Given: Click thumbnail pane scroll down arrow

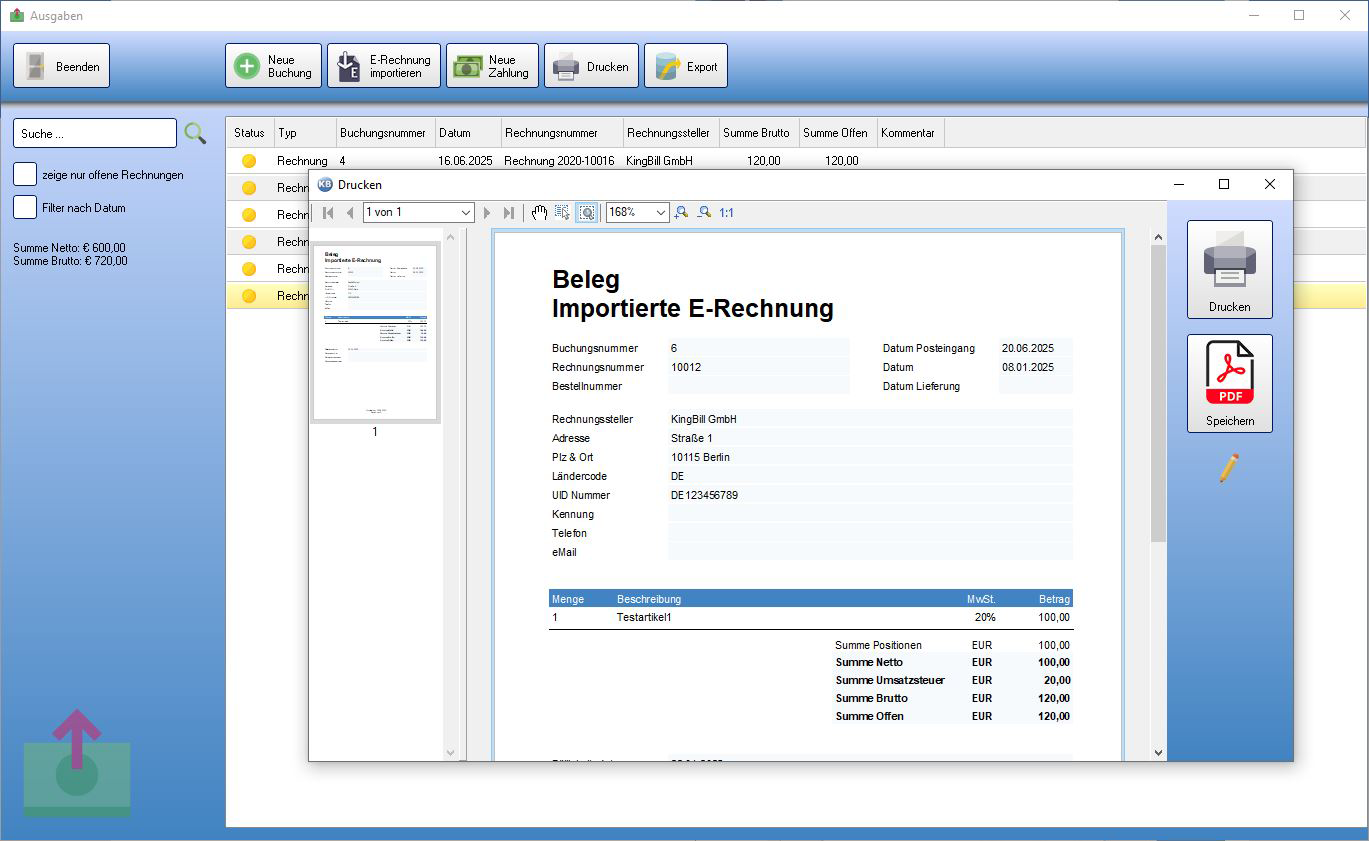Looking at the screenshot, I should [x=450, y=752].
